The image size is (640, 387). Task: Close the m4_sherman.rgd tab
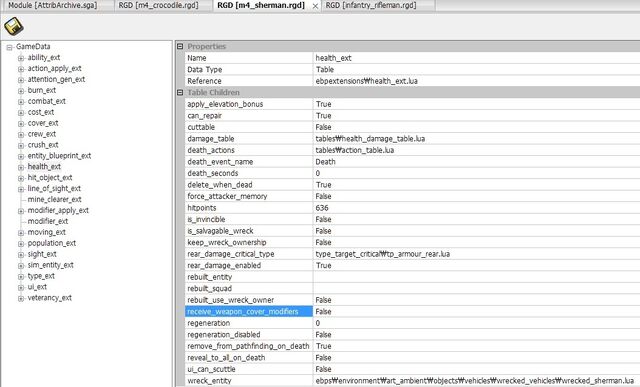[x=315, y=6]
